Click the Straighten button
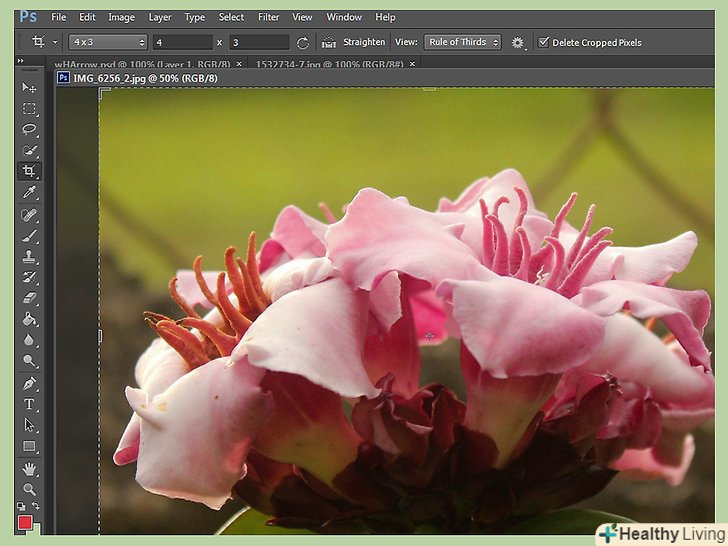Screen dimensions: 728x546 pos(354,42)
